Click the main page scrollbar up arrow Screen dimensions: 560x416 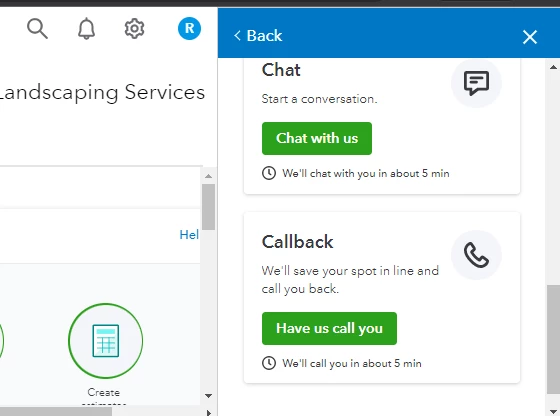coord(208,176)
